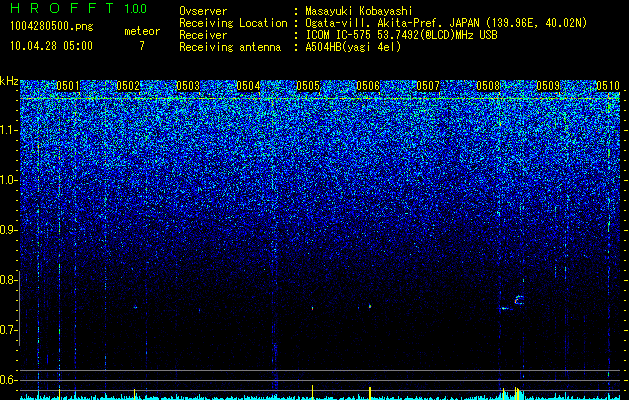Click the receiver text ICOM IC-575 53.7492 MHz

(401, 35)
